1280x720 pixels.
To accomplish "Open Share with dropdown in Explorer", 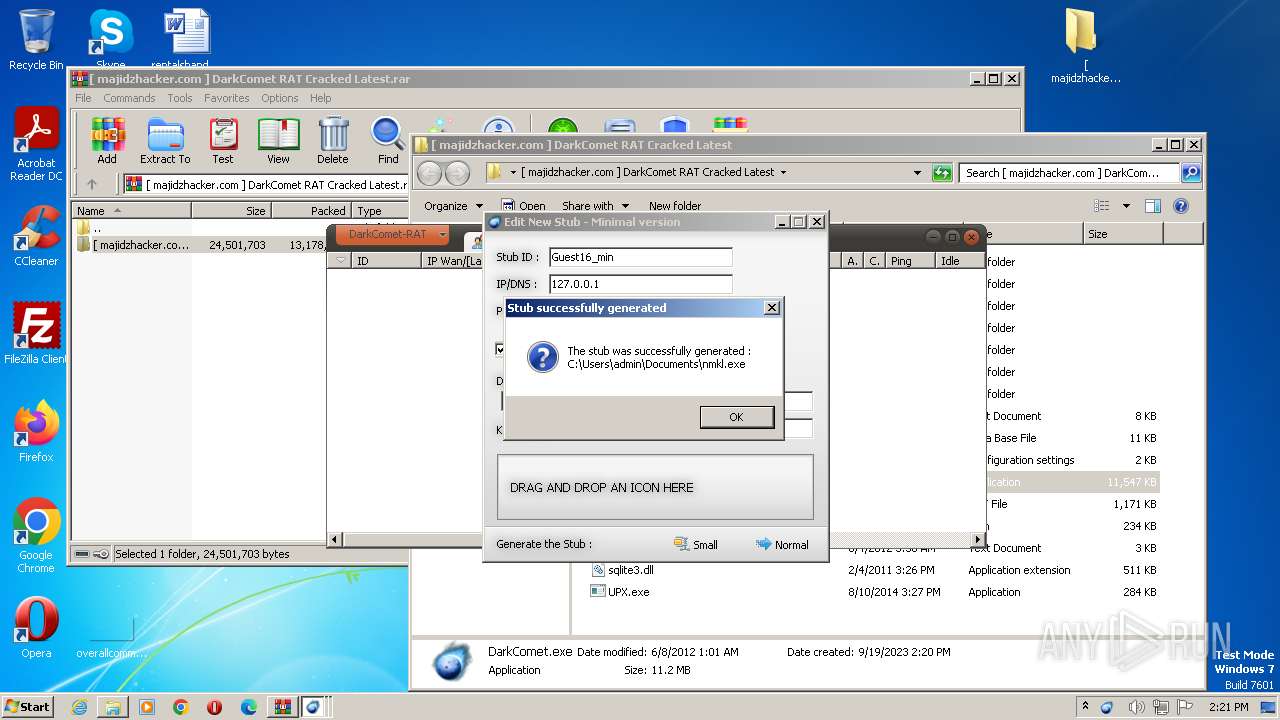I will [595, 206].
